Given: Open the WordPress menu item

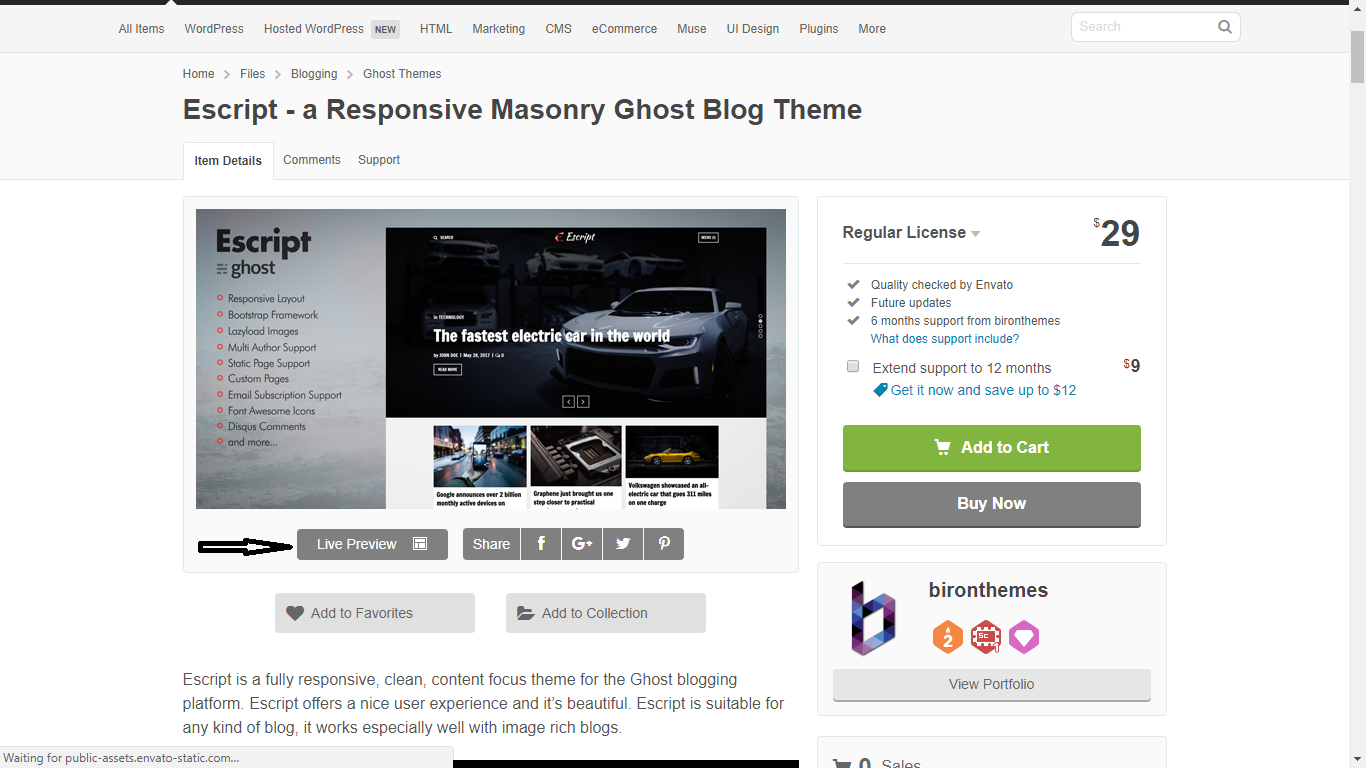Looking at the screenshot, I should pyautogui.click(x=214, y=29).
